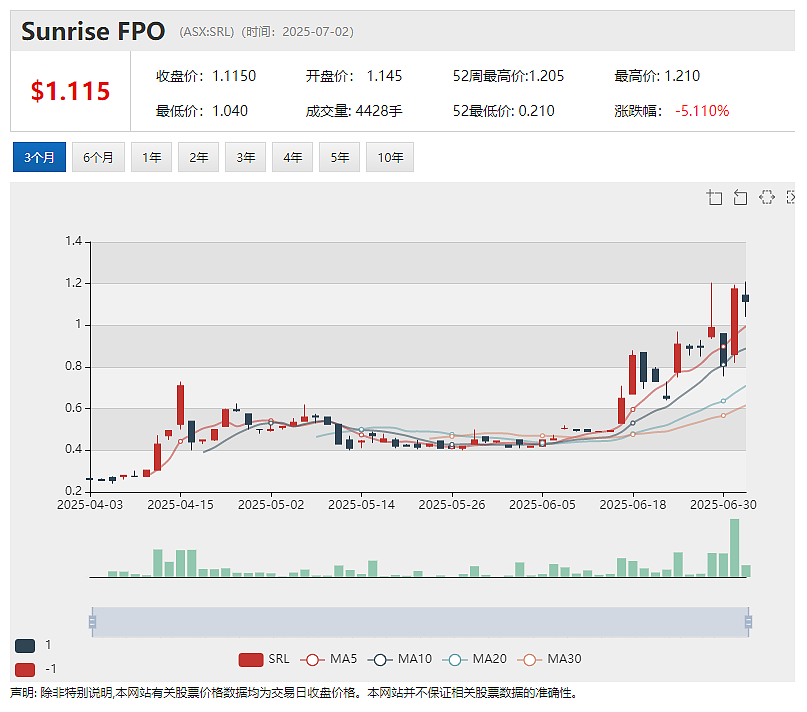The image size is (807, 712).
Task: Click the zoom reset icon
Action: click(x=740, y=197)
